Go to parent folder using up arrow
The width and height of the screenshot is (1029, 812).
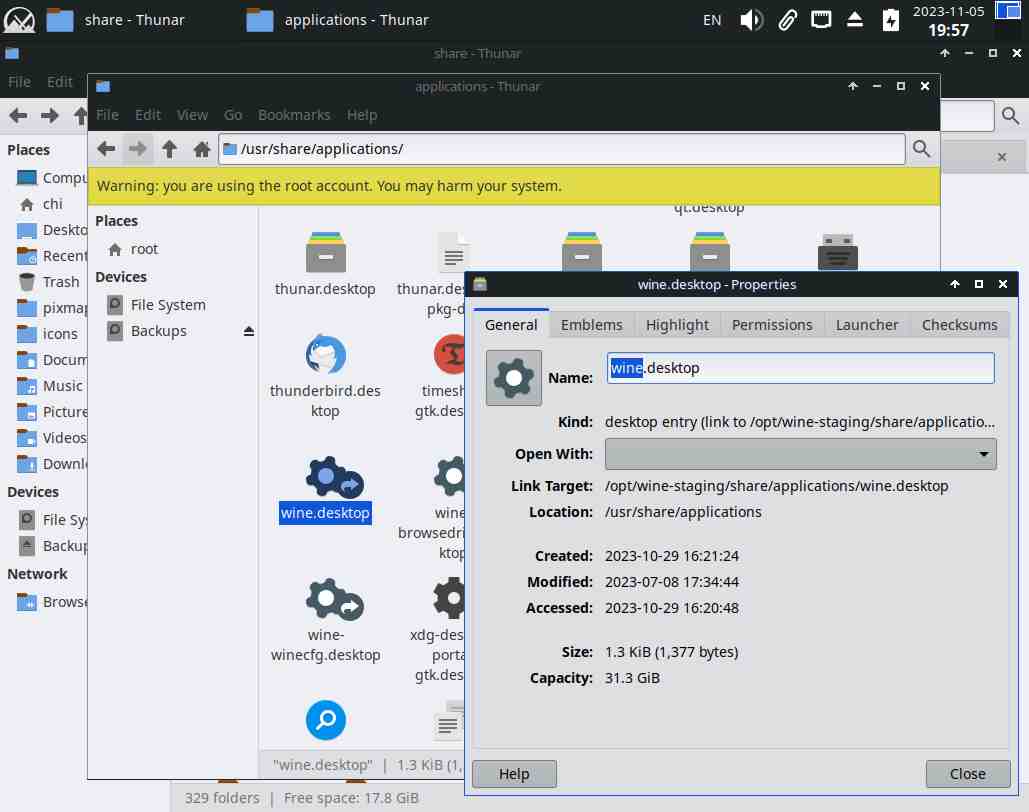(x=169, y=149)
